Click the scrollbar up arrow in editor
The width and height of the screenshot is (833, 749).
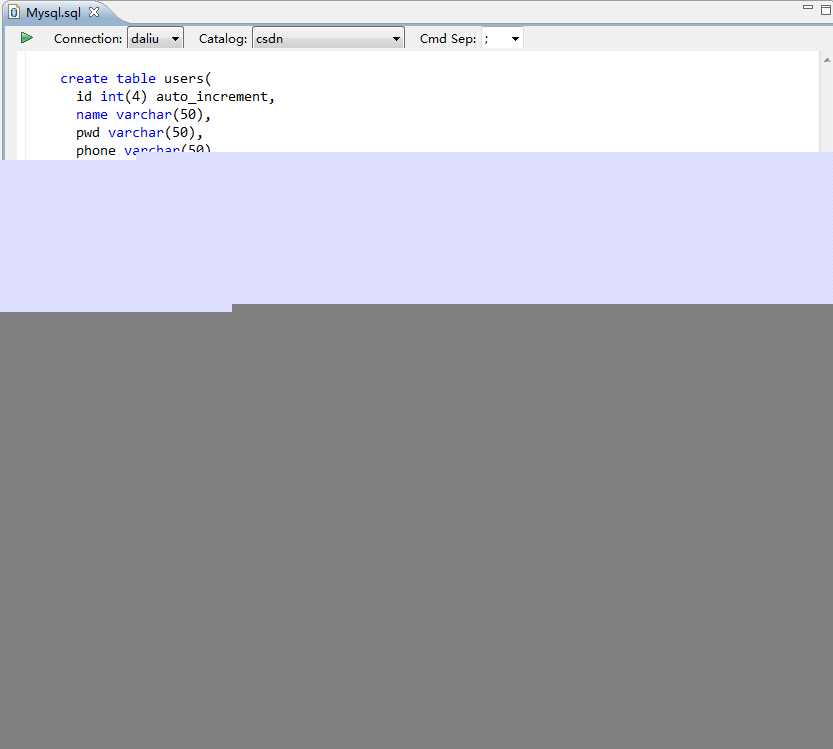[827, 61]
